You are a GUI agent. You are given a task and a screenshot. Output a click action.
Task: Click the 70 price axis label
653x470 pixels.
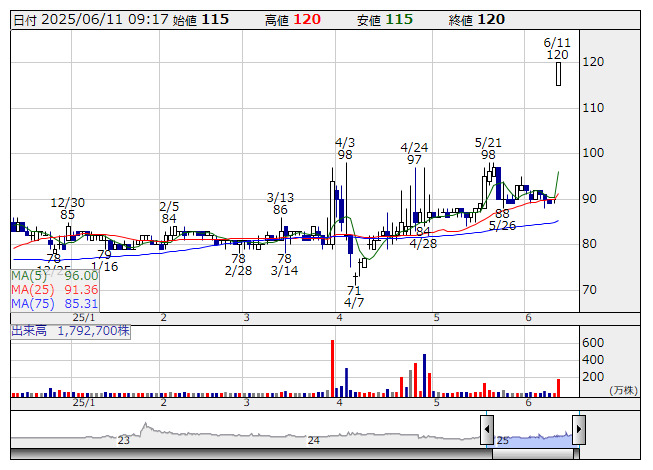(589, 290)
